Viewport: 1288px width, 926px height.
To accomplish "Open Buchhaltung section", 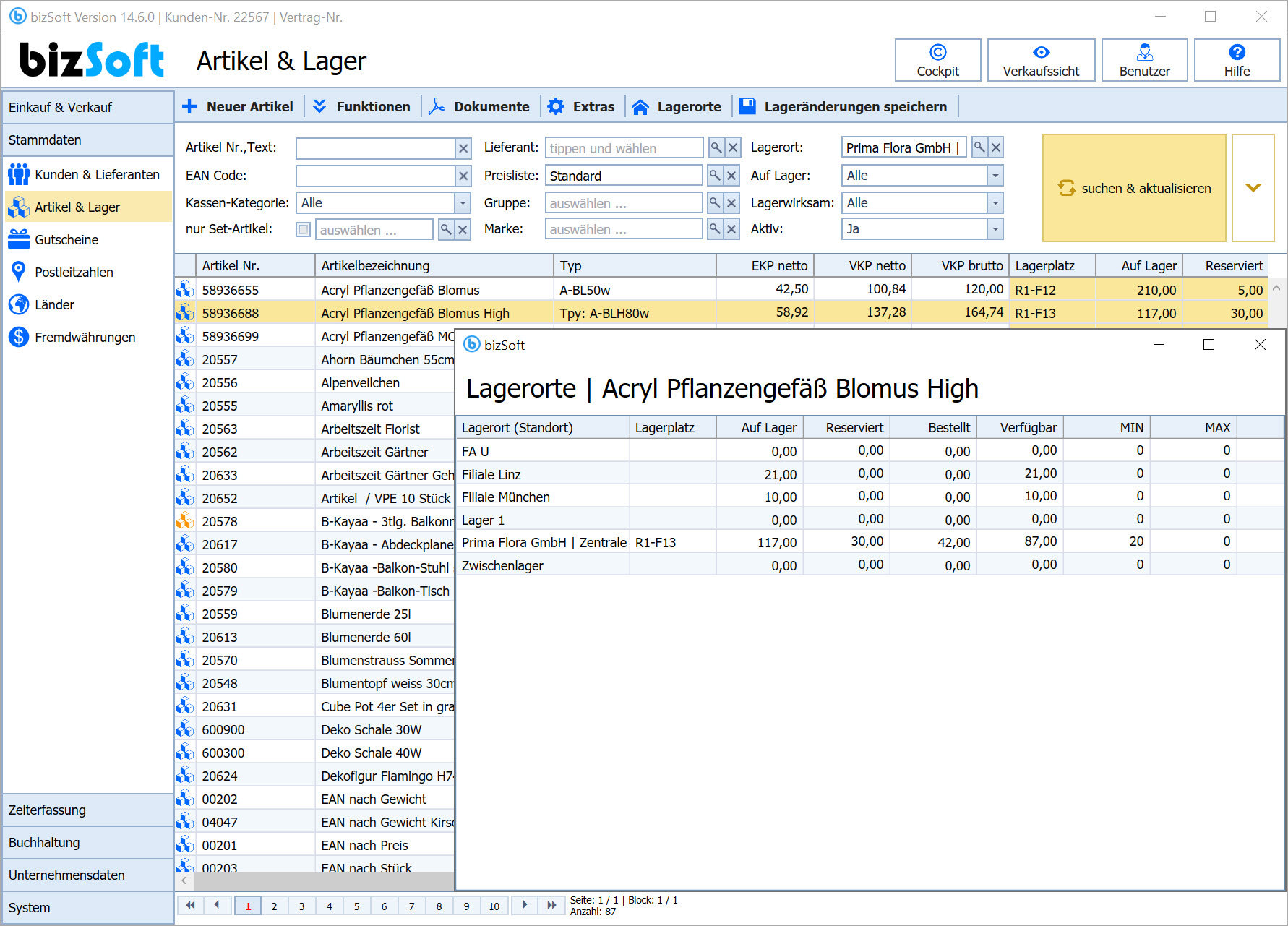I will tap(88, 842).
